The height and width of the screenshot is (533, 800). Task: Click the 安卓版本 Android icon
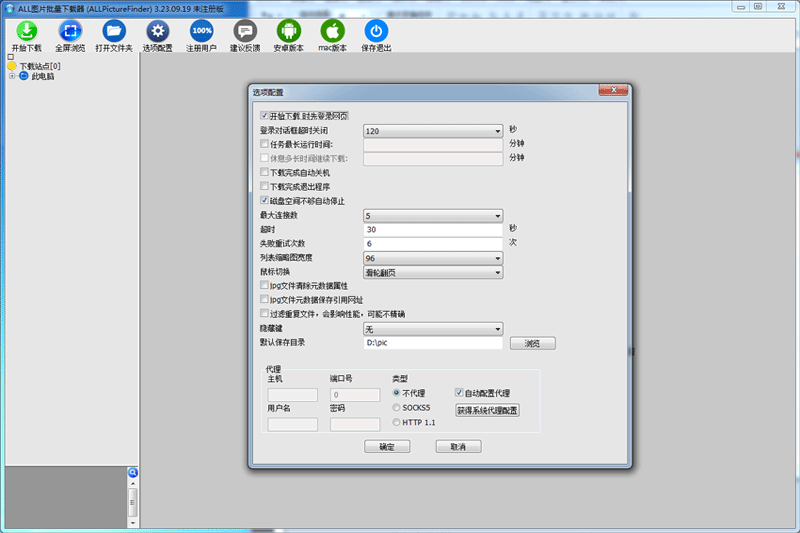click(x=289, y=31)
